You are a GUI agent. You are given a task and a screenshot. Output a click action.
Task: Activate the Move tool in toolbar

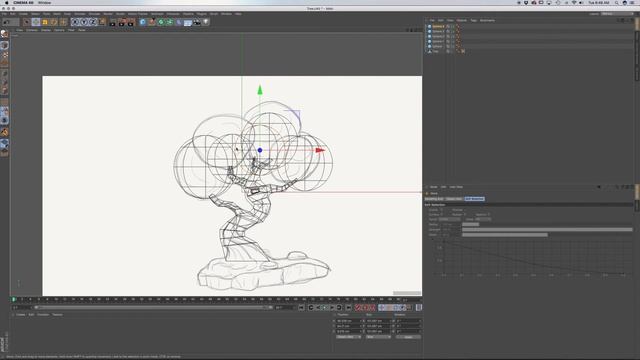coord(36,22)
